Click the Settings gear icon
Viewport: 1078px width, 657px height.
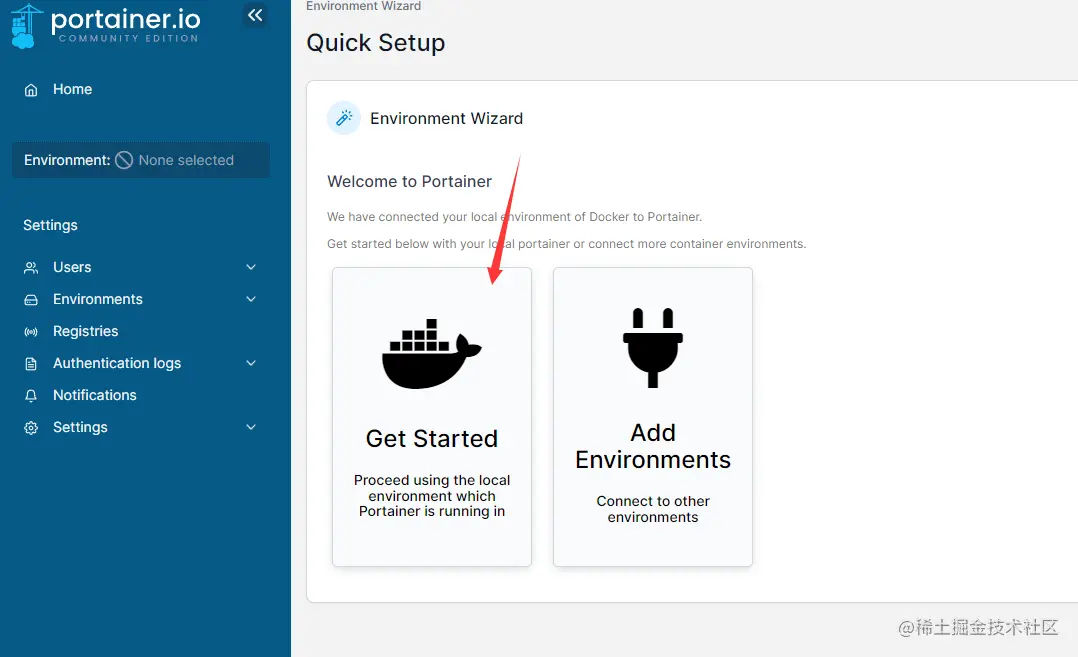coord(31,427)
